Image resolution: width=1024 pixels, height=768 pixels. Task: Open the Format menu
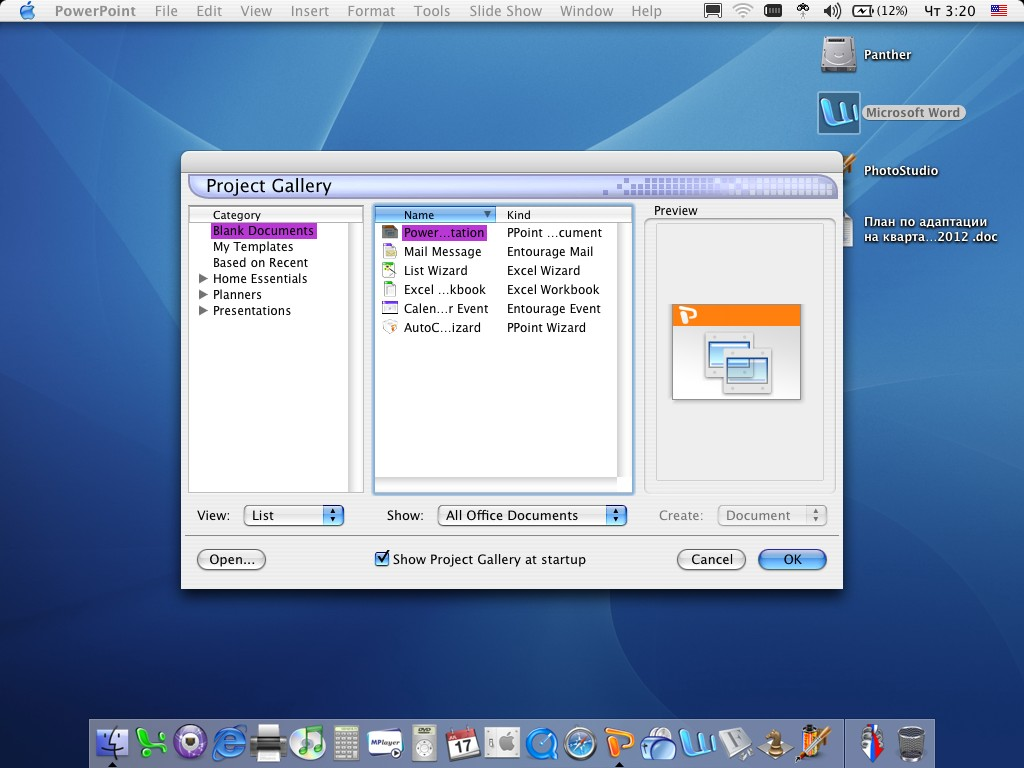tap(371, 10)
